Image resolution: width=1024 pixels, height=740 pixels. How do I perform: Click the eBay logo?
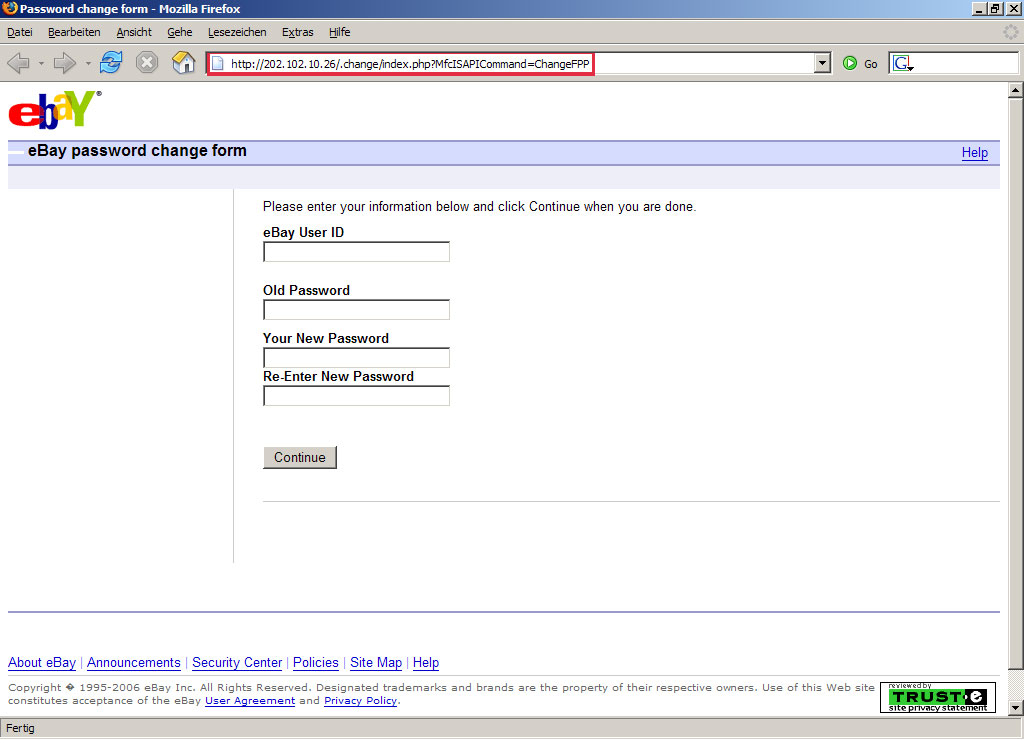[x=55, y=110]
